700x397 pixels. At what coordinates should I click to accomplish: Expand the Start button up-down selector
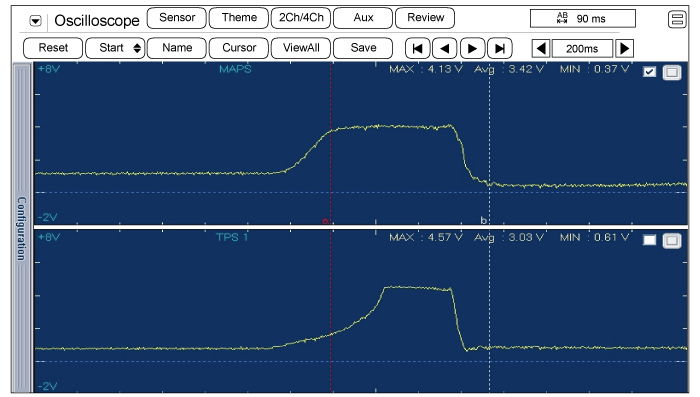tap(137, 48)
